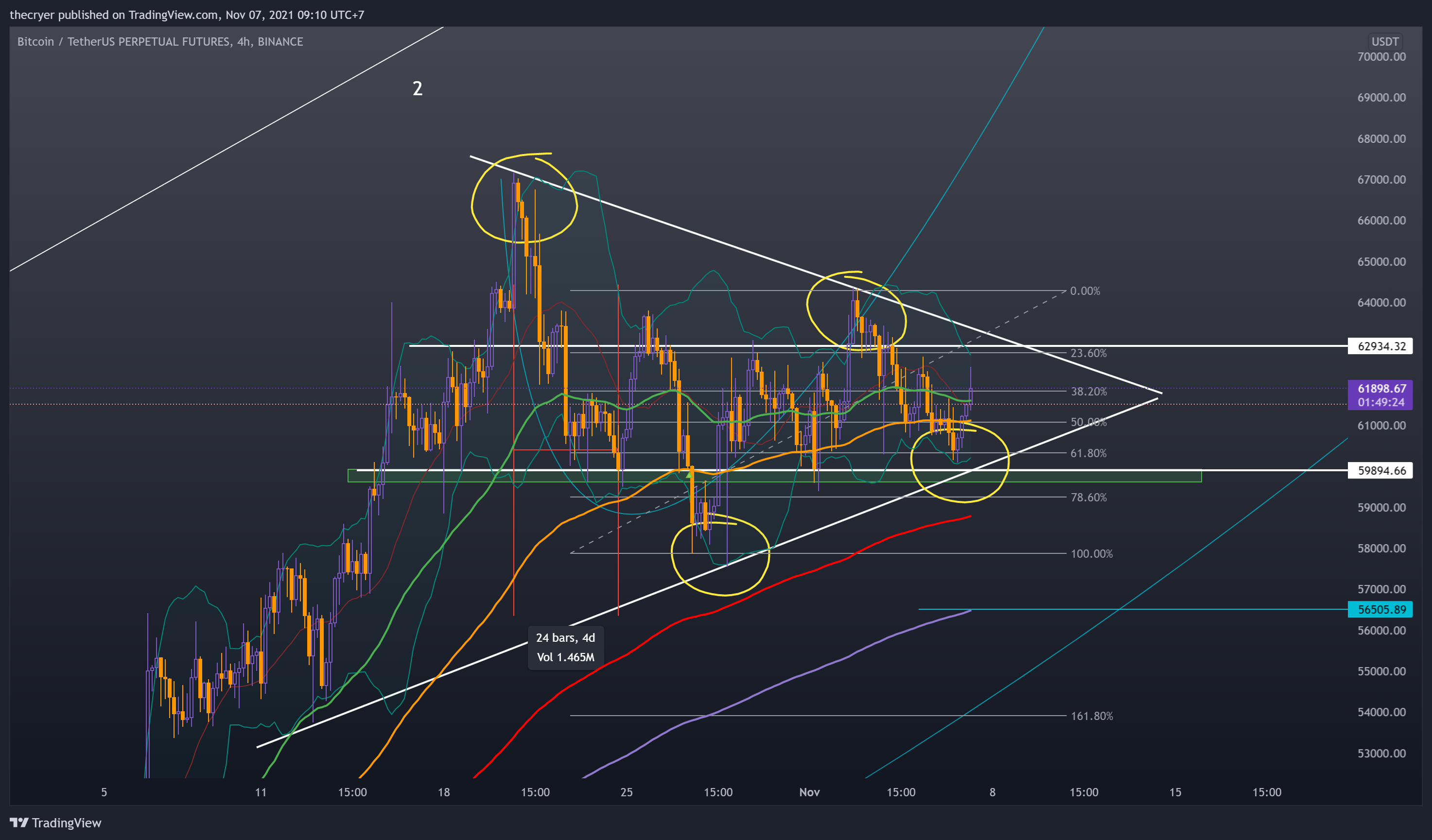Click the 59894.66 price level label
Viewport: 1432px width, 840px height.
[1381, 470]
